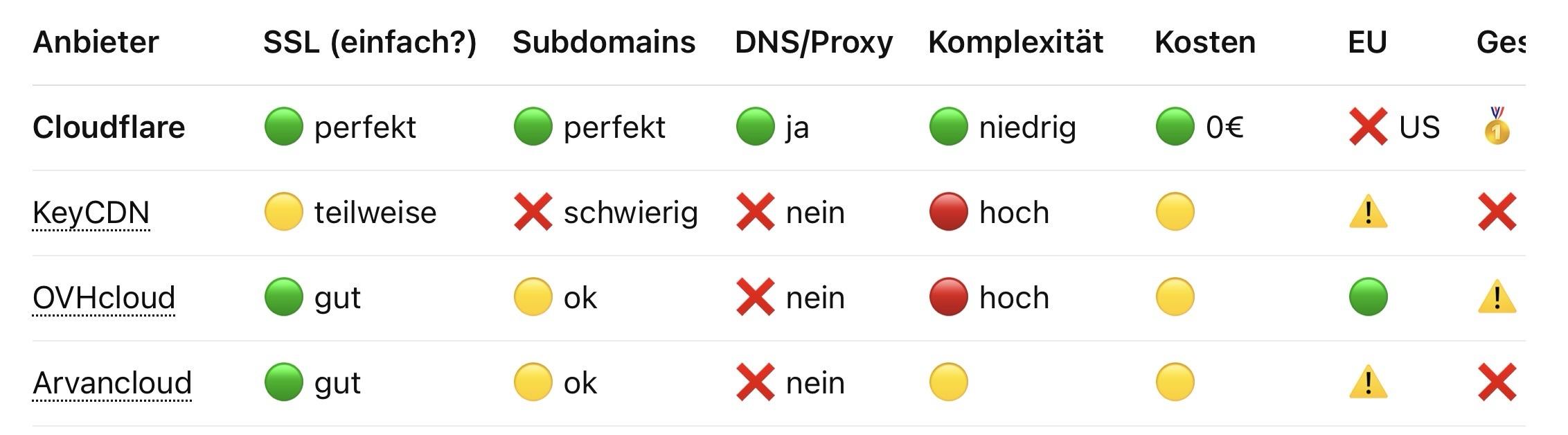
Task: Click the yellow circle beside teilweise
Action: click(283, 212)
